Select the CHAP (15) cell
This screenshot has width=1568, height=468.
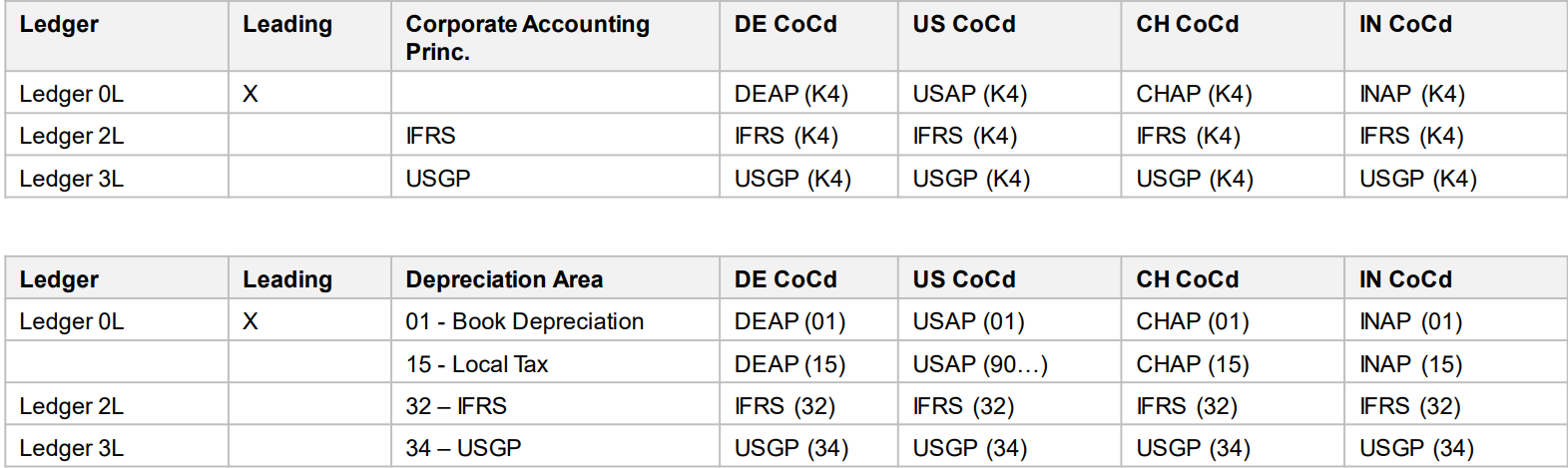[1233, 363]
